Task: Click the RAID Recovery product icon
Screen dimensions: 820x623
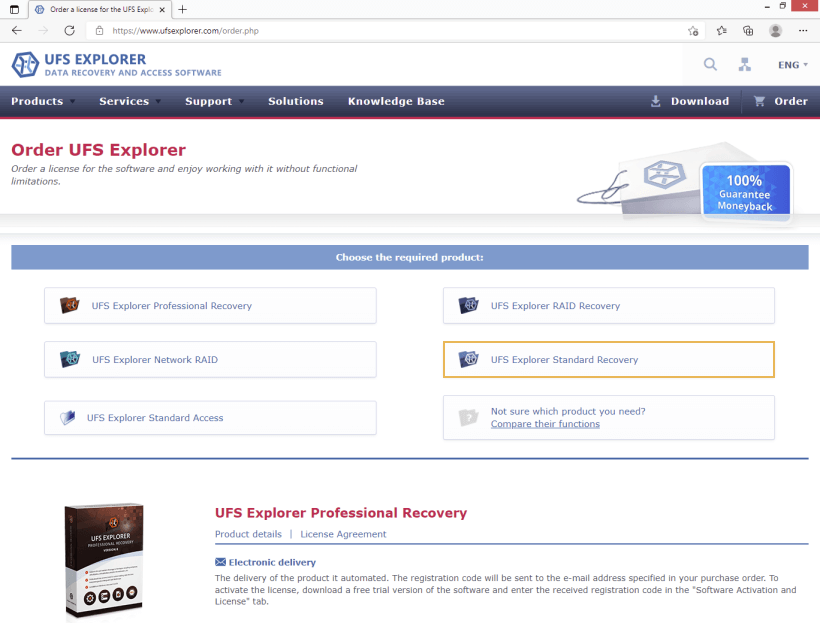Action: (468, 304)
